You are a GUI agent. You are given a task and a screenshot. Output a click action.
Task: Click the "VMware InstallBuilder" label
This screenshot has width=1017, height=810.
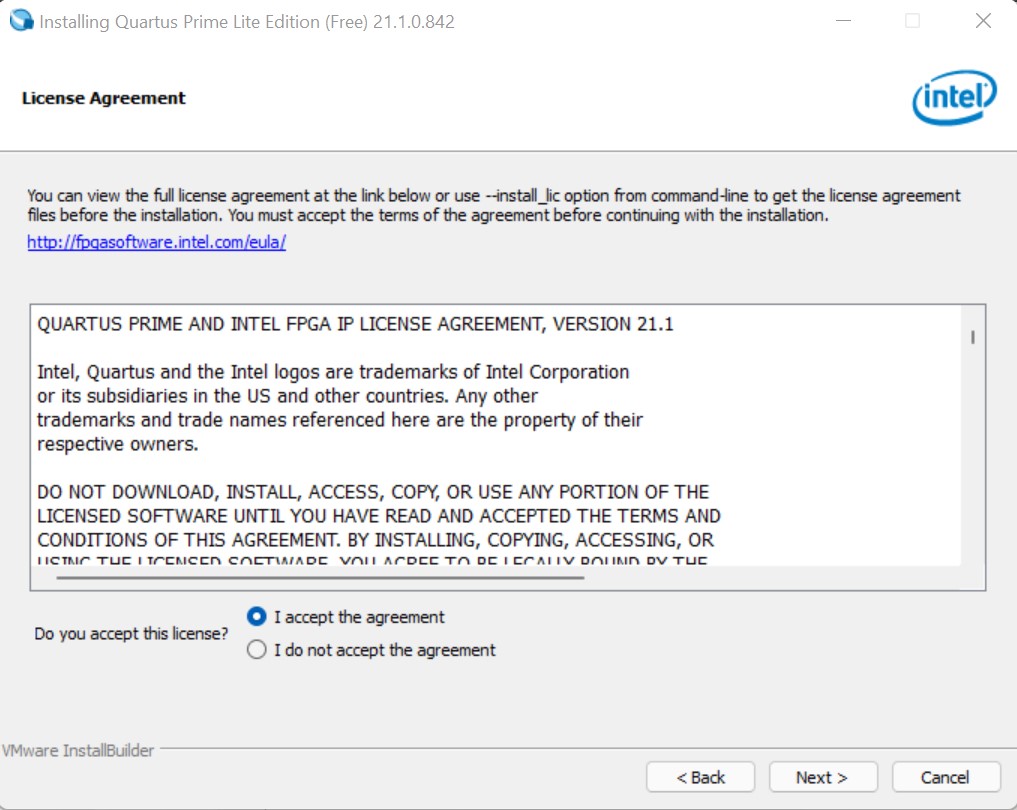[78, 750]
